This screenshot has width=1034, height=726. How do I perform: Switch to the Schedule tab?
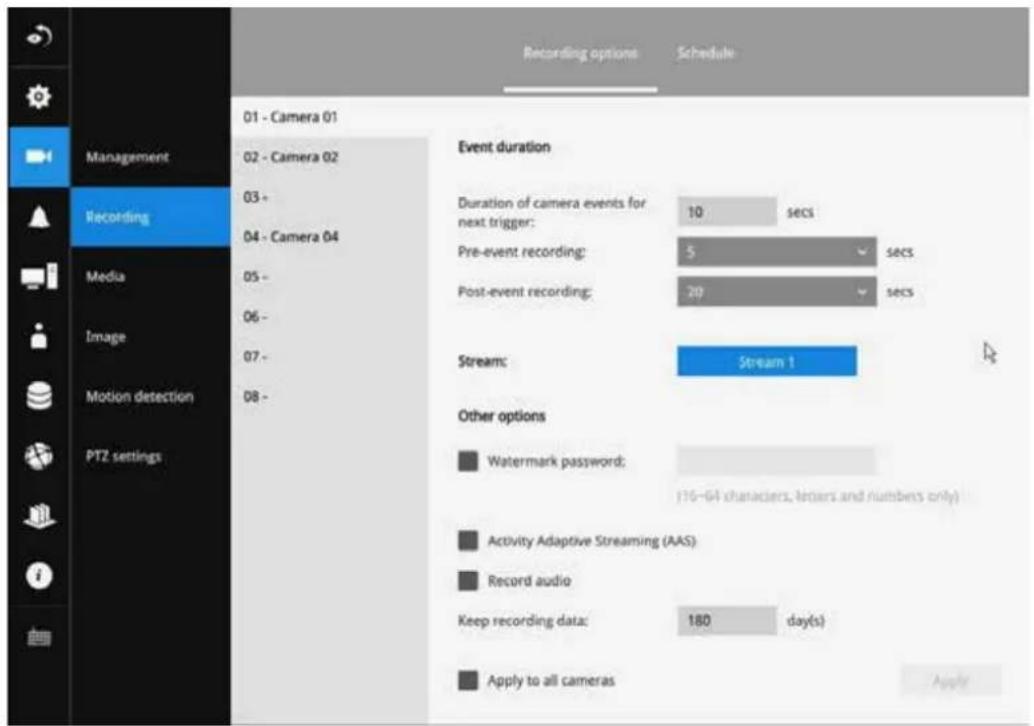tap(706, 53)
